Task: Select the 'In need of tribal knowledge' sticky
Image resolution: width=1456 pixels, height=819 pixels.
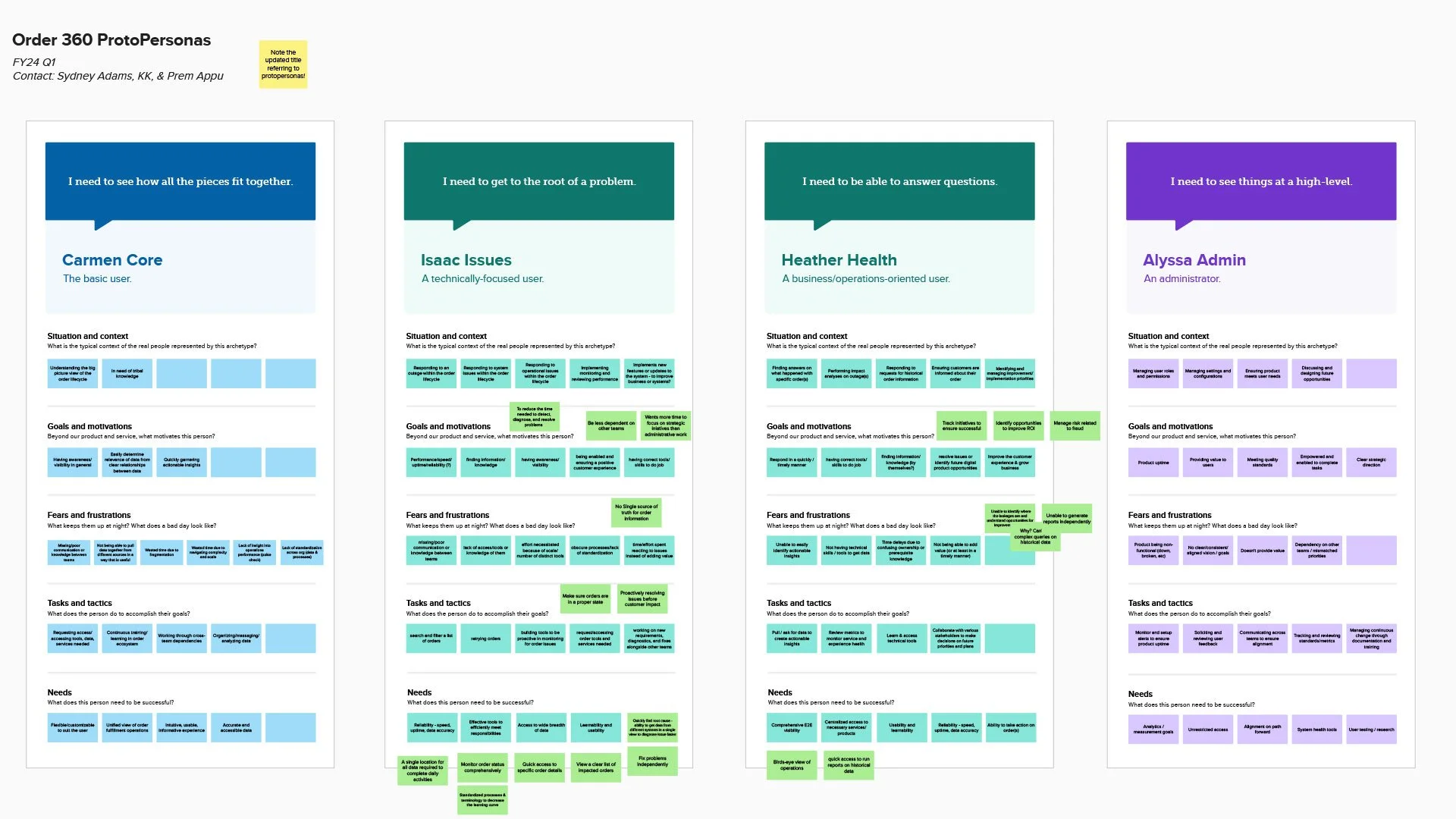Action: coord(127,374)
